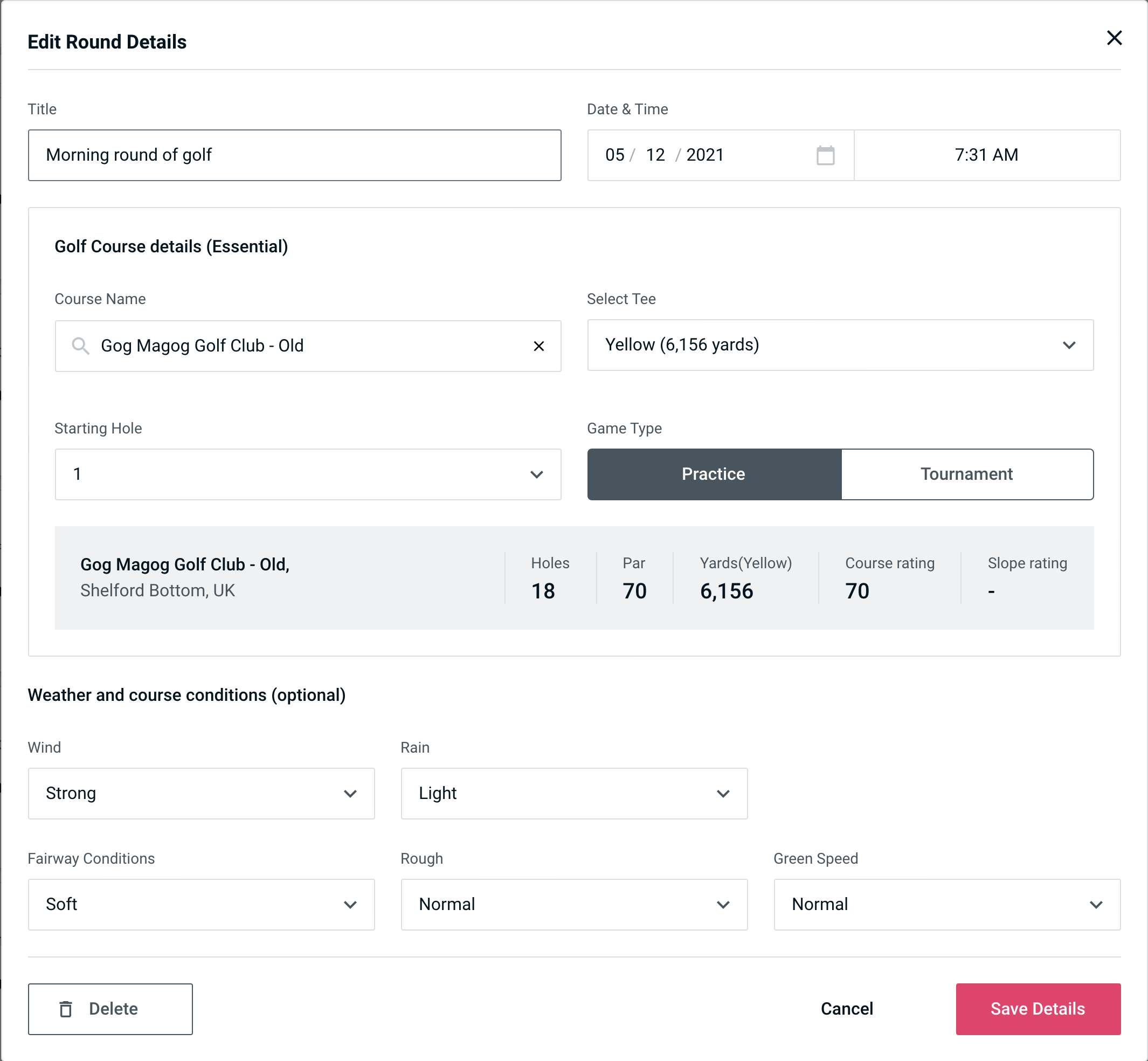This screenshot has width=1148, height=1061.
Task: Toggle Game Type to Practice
Action: point(713,474)
